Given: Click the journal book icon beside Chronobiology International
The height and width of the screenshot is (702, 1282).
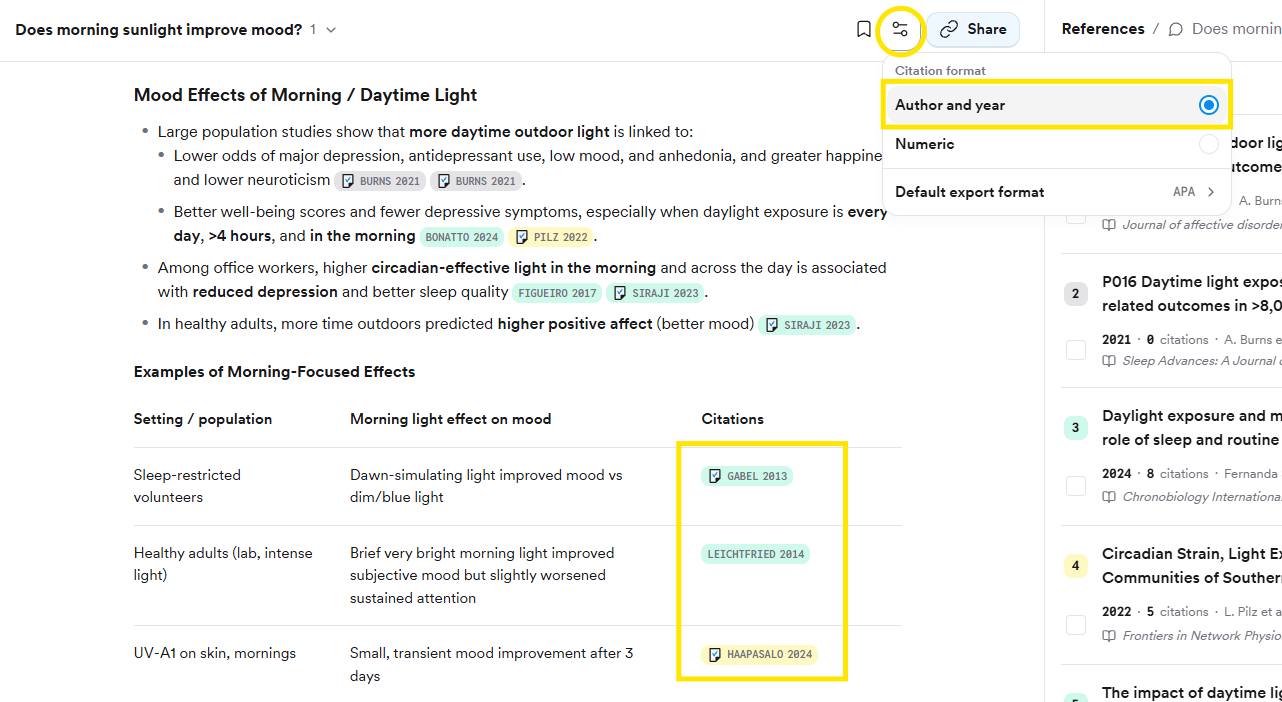Looking at the screenshot, I should pyautogui.click(x=1109, y=497).
